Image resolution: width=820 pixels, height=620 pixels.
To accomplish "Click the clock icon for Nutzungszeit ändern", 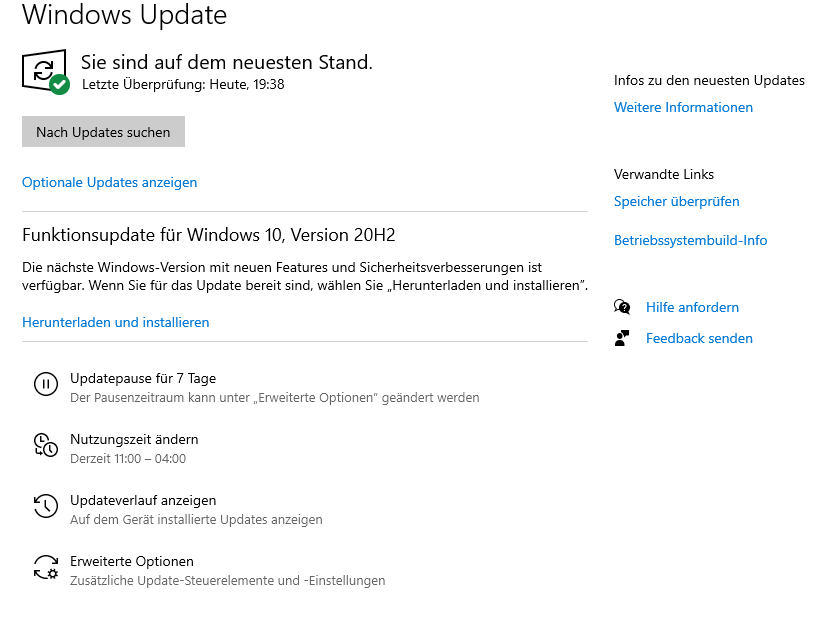I will tap(46, 445).
